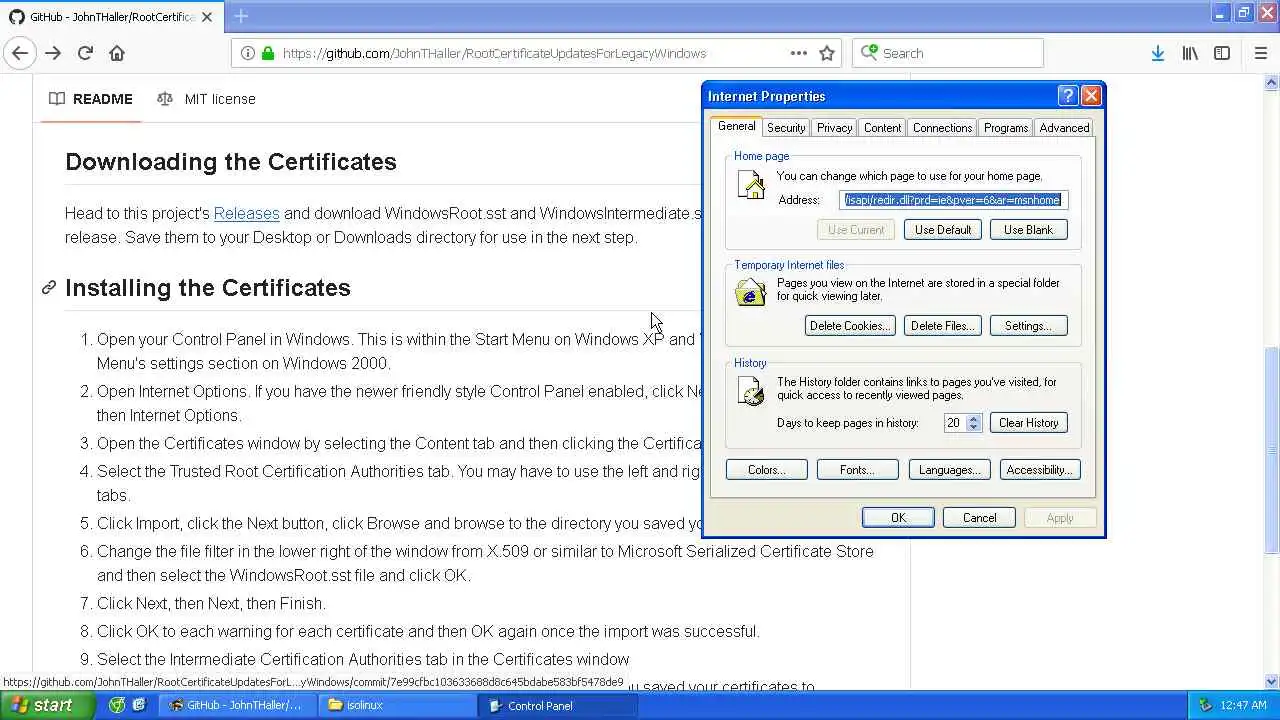This screenshot has width=1280, height=720.
Task: Click the page vertical scrollbar thumb
Action: [1272, 449]
